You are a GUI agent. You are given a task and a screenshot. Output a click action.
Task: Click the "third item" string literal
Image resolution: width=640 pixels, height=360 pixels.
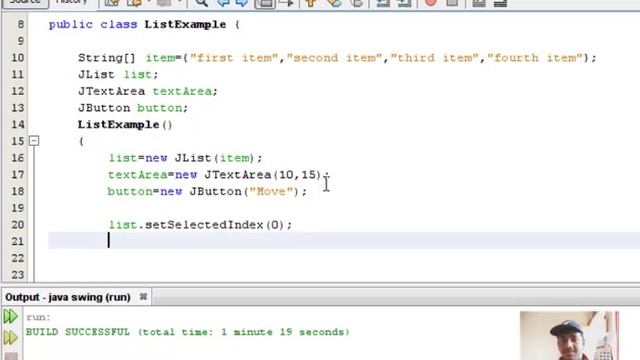[x=435, y=58]
